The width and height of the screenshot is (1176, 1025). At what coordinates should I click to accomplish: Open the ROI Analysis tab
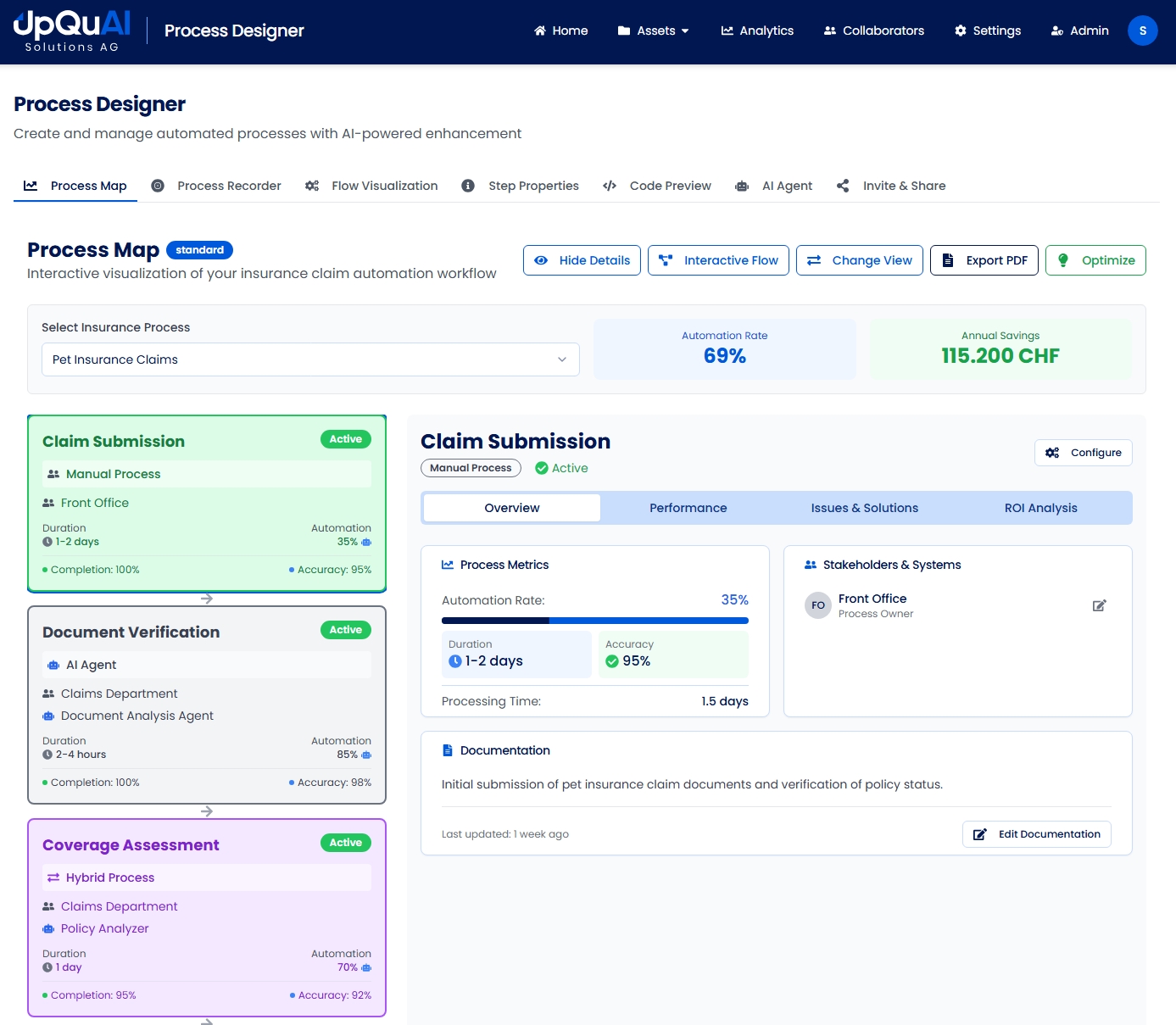click(1041, 508)
